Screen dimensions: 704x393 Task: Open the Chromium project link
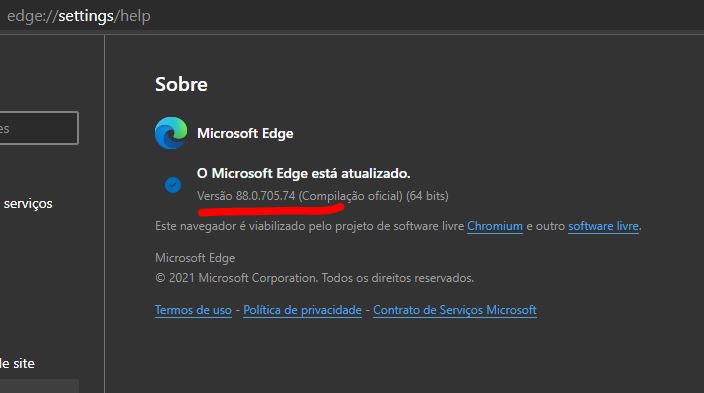point(495,226)
